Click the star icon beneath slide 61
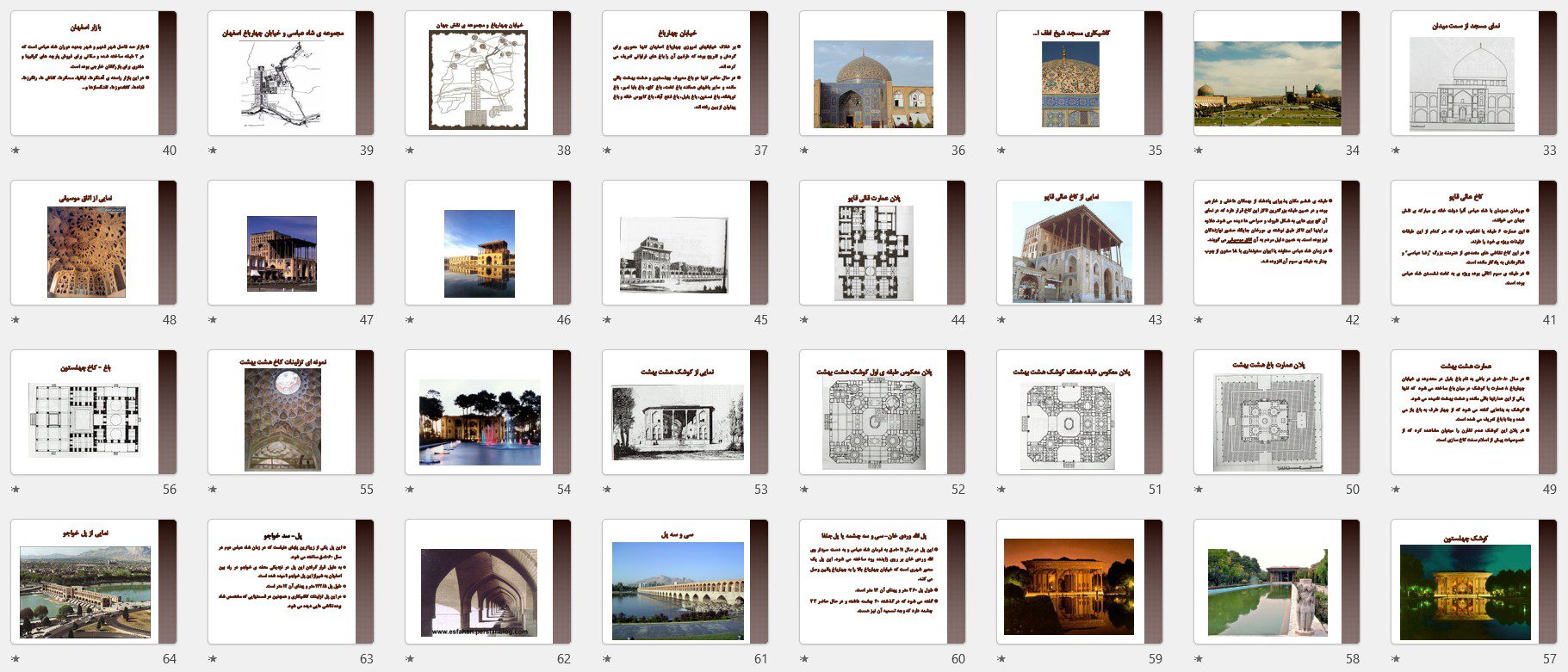The image size is (1568, 672). (607, 659)
